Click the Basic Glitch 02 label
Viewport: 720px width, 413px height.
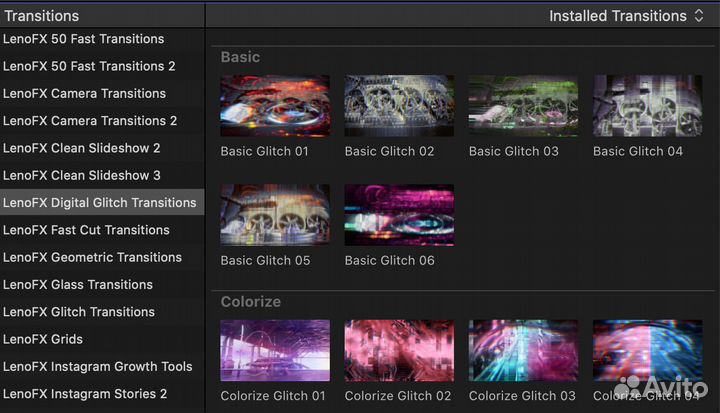(389, 151)
